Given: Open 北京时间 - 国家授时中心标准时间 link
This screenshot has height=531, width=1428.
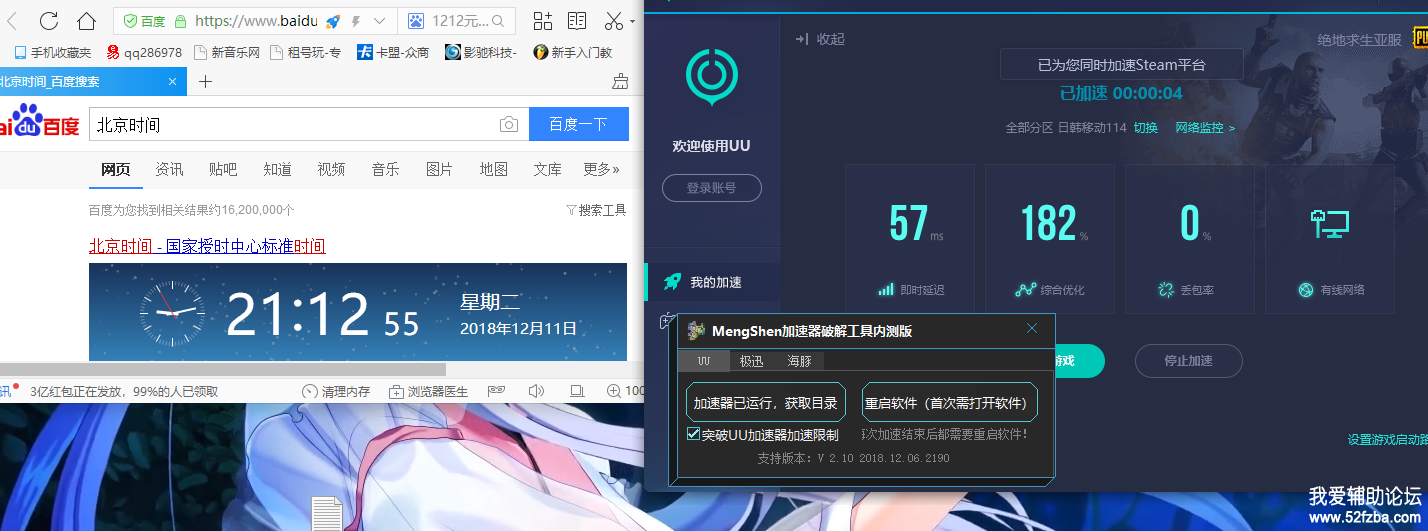Looking at the screenshot, I should tap(207, 246).
